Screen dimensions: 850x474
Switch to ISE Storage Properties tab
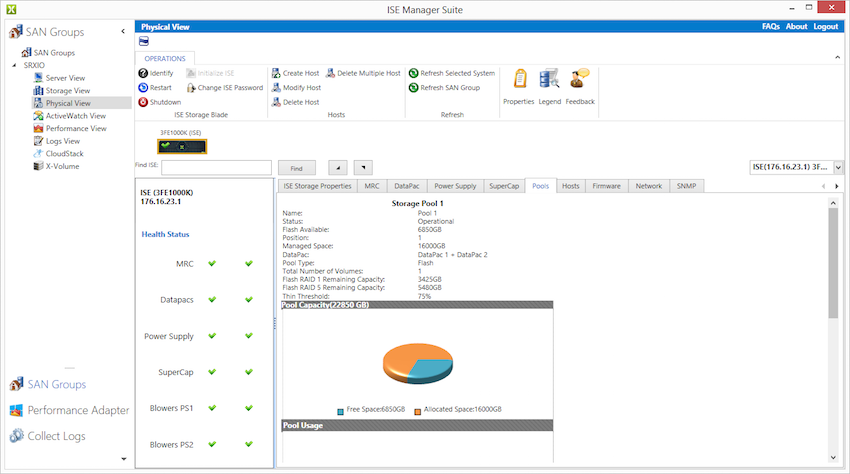click(317, 186)
